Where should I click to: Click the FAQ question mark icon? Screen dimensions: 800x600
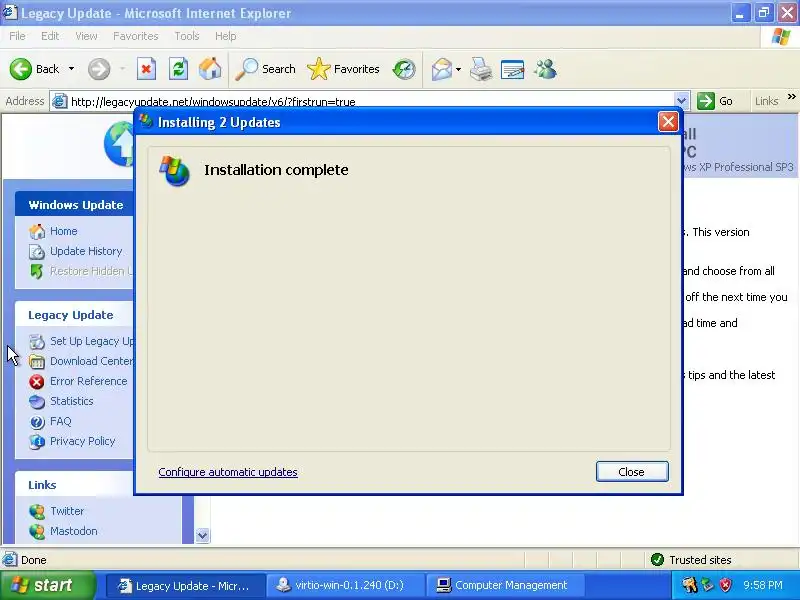click(37, 422)
